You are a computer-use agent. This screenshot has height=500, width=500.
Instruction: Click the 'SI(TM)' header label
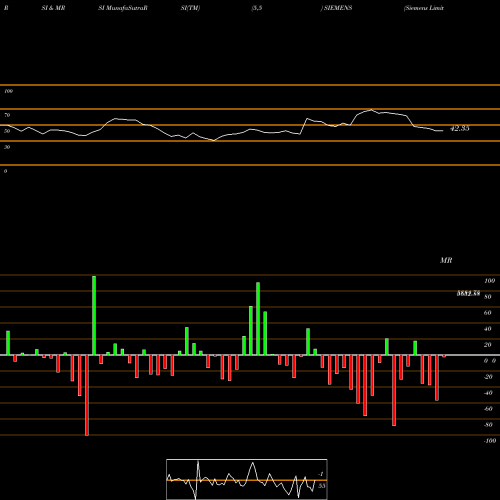[x=190, y=8]
